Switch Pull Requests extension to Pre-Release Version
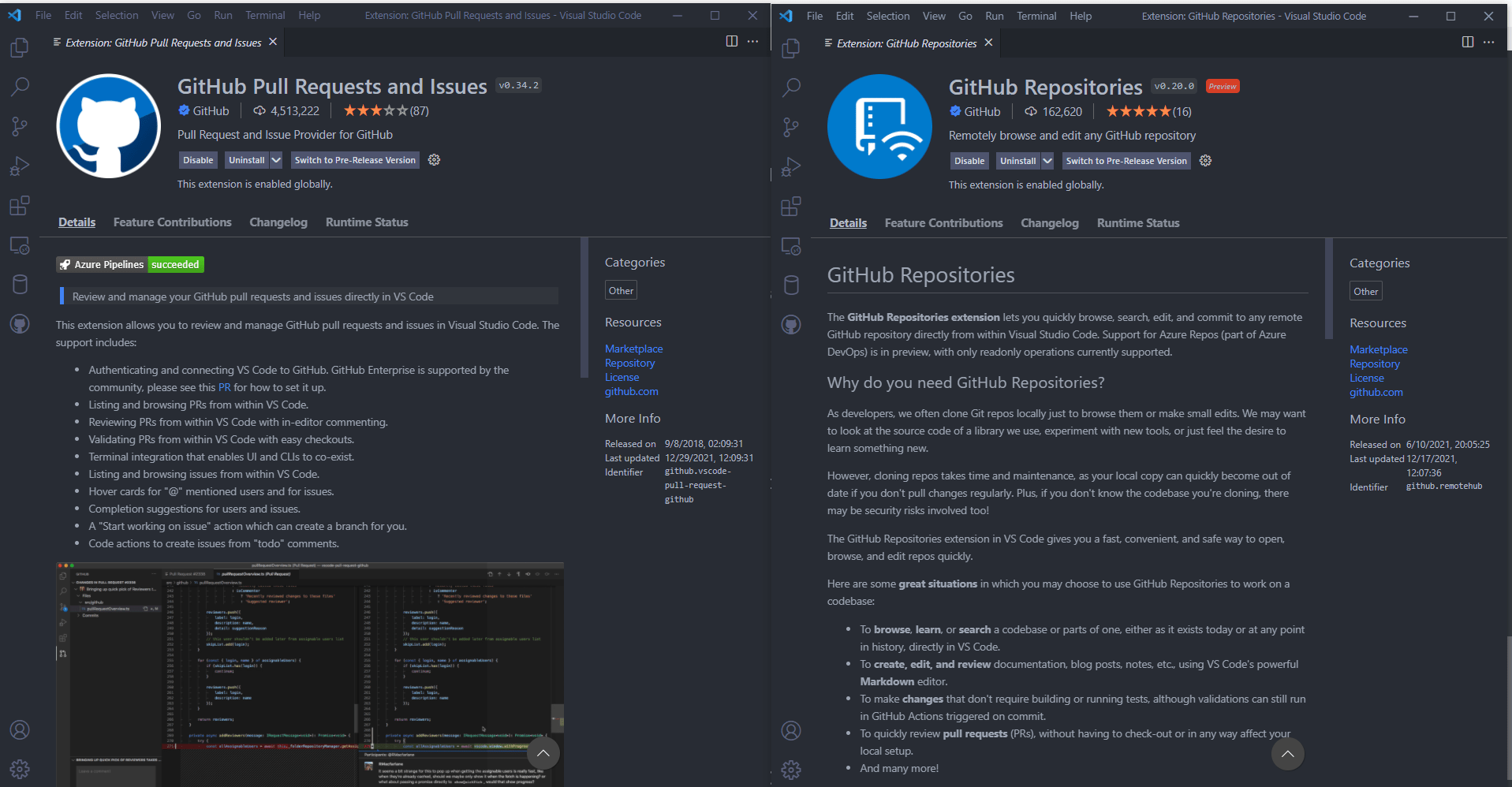This screenshot has height=787, width=1512. click(x=355, y=160)
